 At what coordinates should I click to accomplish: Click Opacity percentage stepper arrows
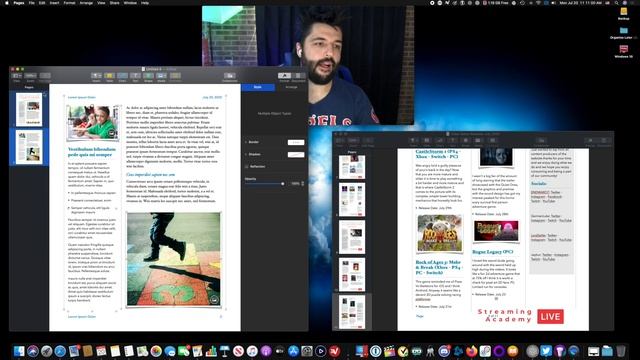(x=302, y=184)
